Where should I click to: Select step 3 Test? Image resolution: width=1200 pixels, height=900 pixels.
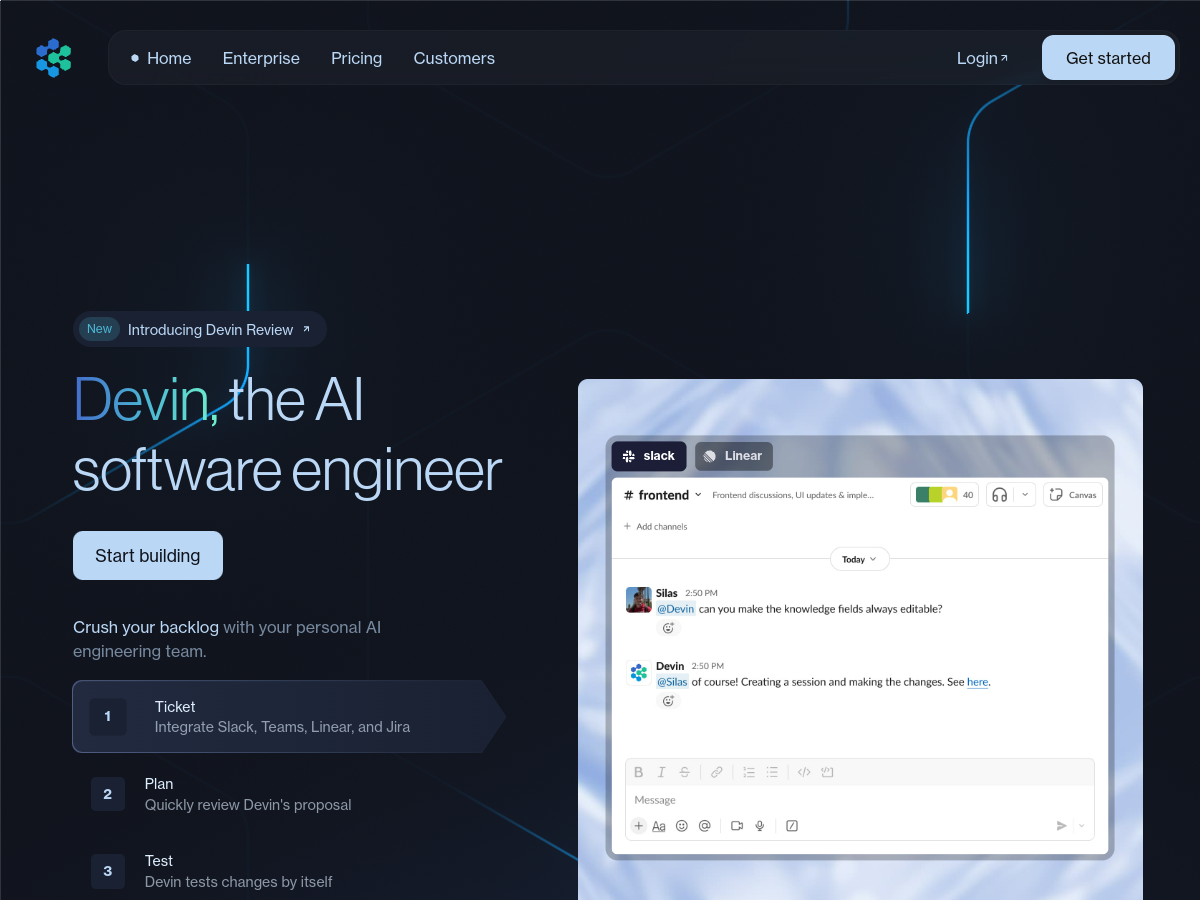(x=288, y=871)
